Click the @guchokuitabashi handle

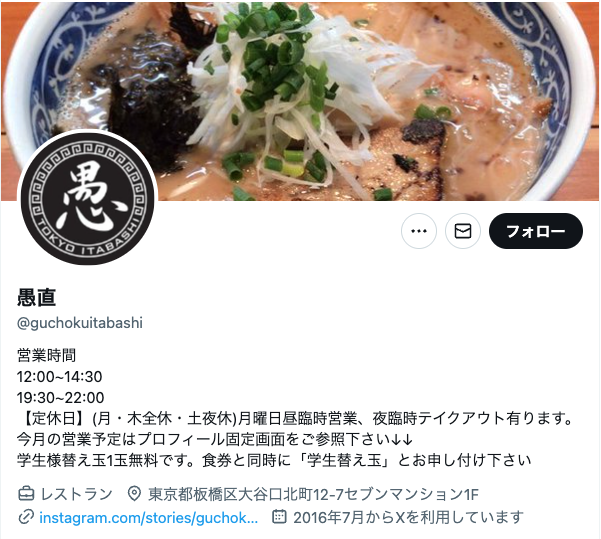[80, 323]
